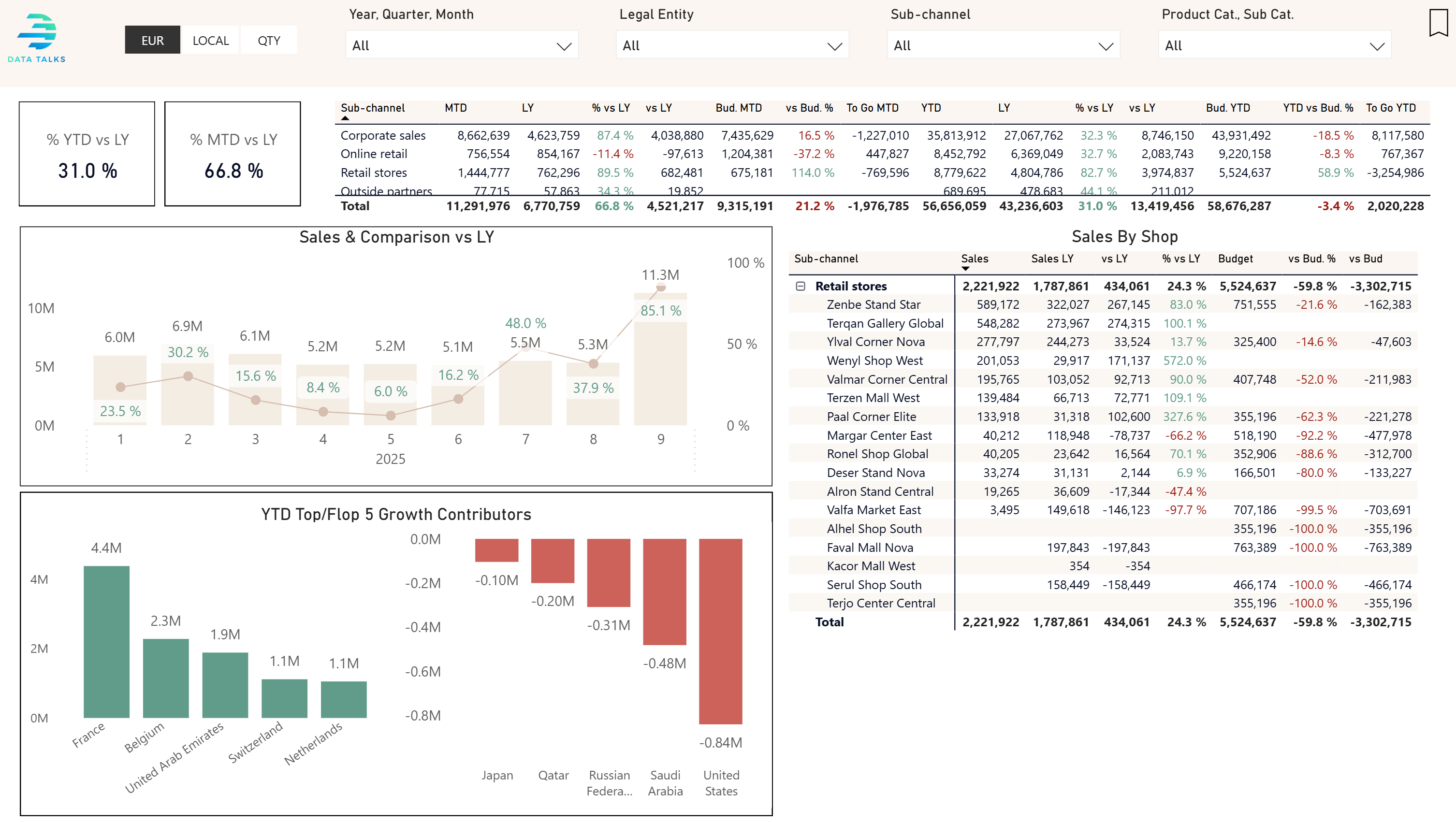Select the % MTD vs LY card
The height and width of the screenshot is (822, 1456).
point(233,154)
